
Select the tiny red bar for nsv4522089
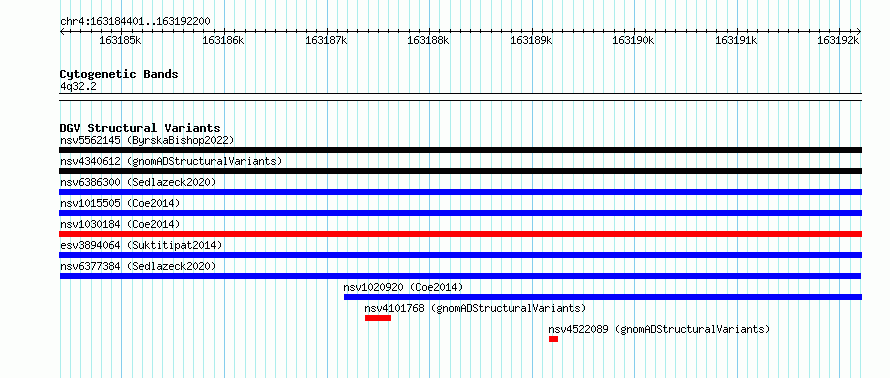tap(553, 339)
